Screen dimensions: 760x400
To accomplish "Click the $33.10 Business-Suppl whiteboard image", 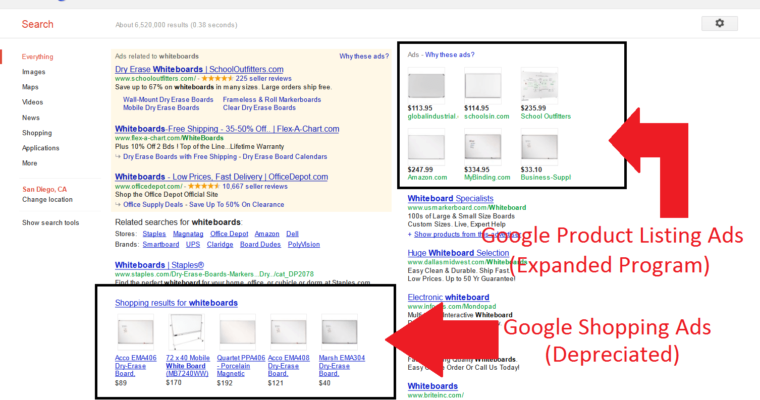I will click(539, 147).
